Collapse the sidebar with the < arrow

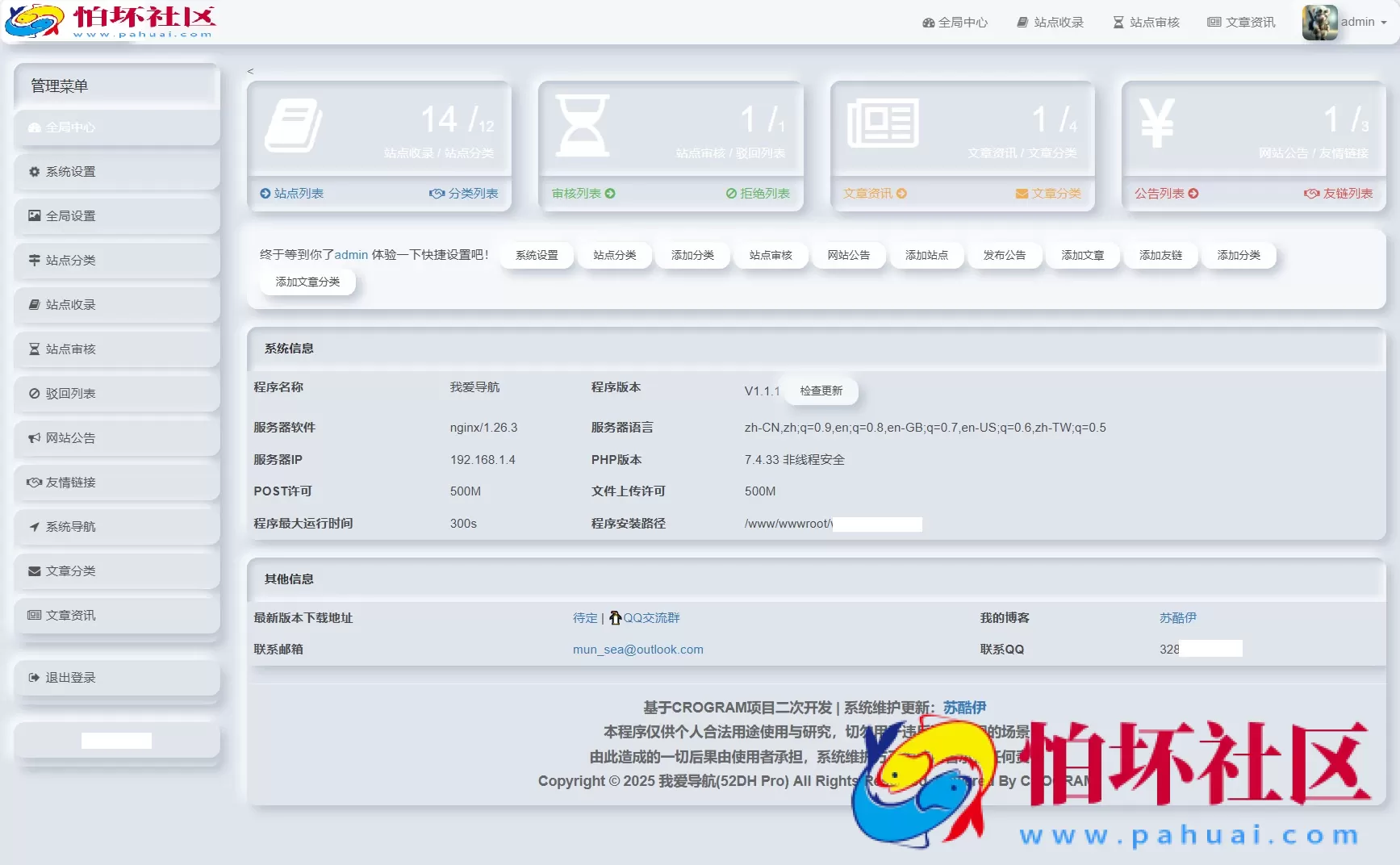(x=250, y=71)
